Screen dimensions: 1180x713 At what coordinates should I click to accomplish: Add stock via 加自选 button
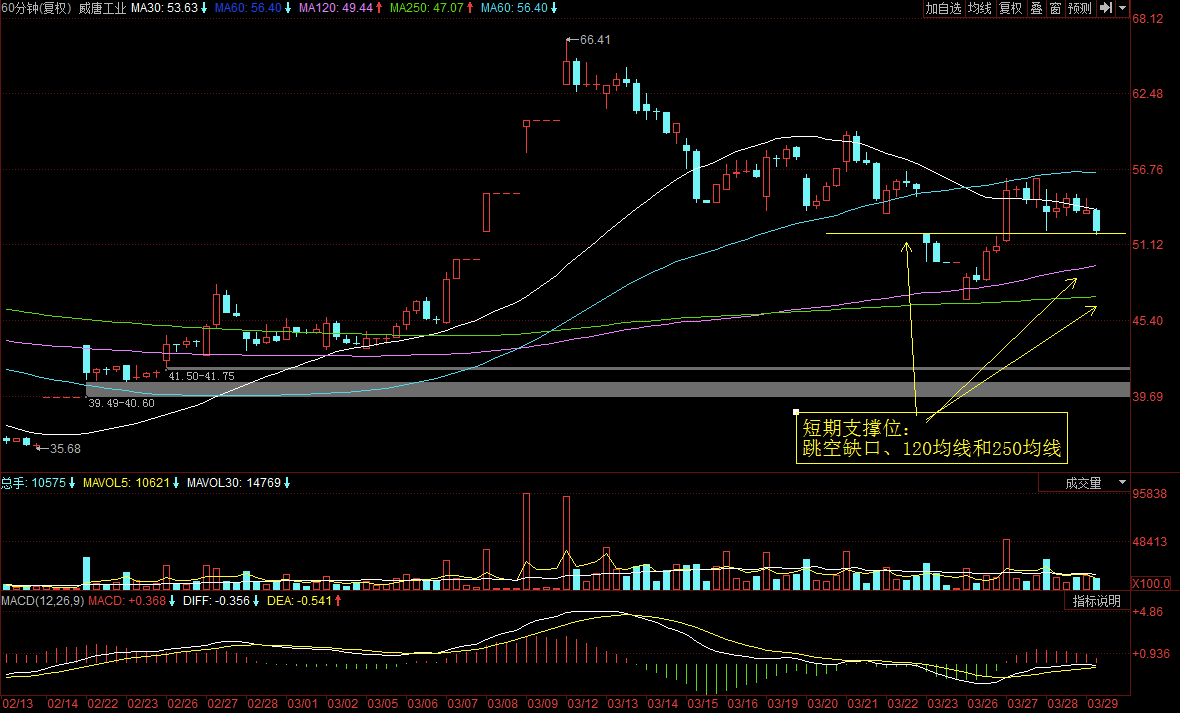coord(942,8)
